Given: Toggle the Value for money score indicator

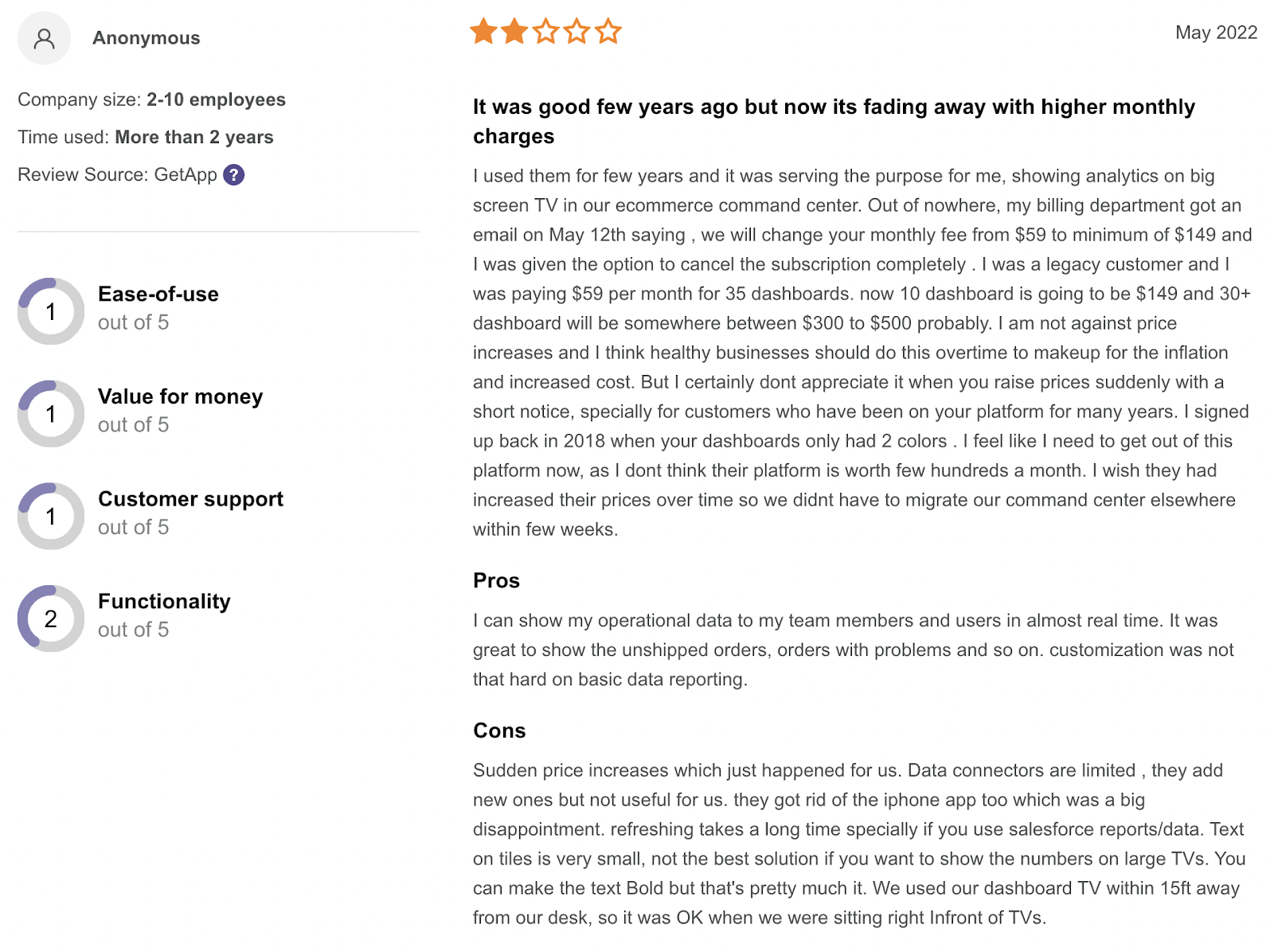Looking at the screenshot, I should pos(50,414).
